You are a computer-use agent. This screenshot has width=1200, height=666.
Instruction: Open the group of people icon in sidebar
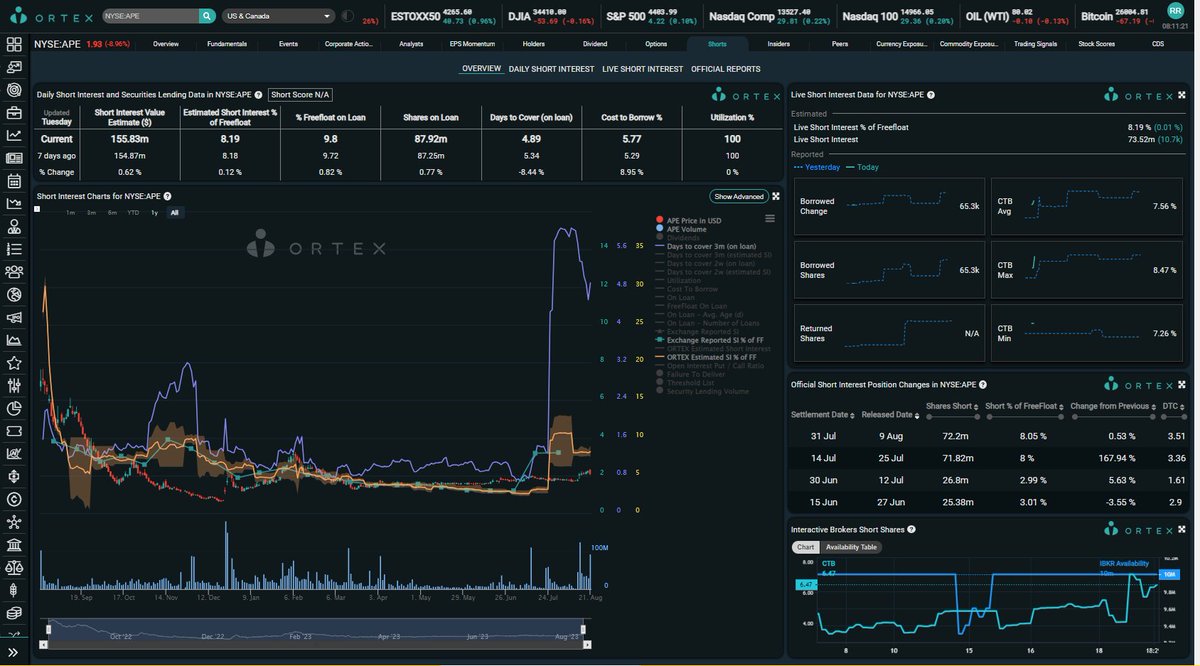point(14,272)
